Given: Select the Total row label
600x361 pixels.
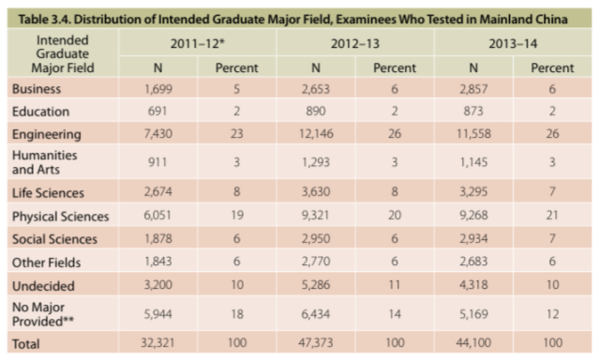Looking at the screenshot, I should tap(26, 344).
